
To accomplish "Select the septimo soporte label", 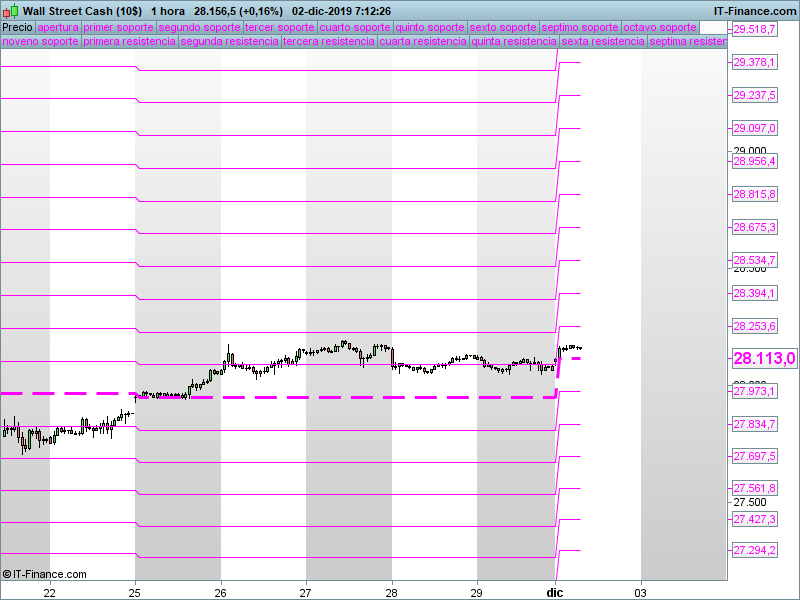I will pos(580,27).
